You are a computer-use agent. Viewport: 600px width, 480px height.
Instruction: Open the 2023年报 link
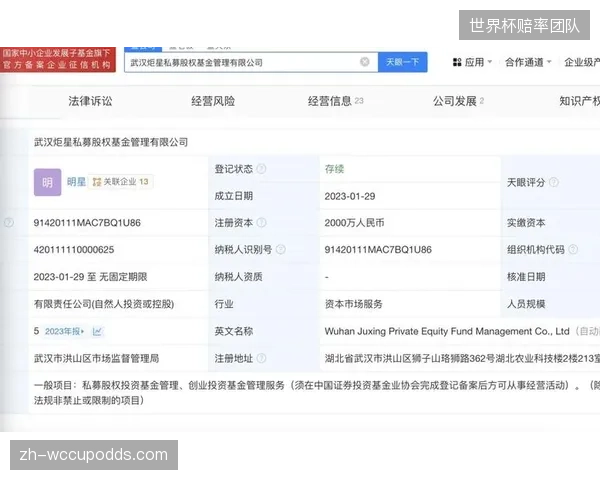point(64,331)
